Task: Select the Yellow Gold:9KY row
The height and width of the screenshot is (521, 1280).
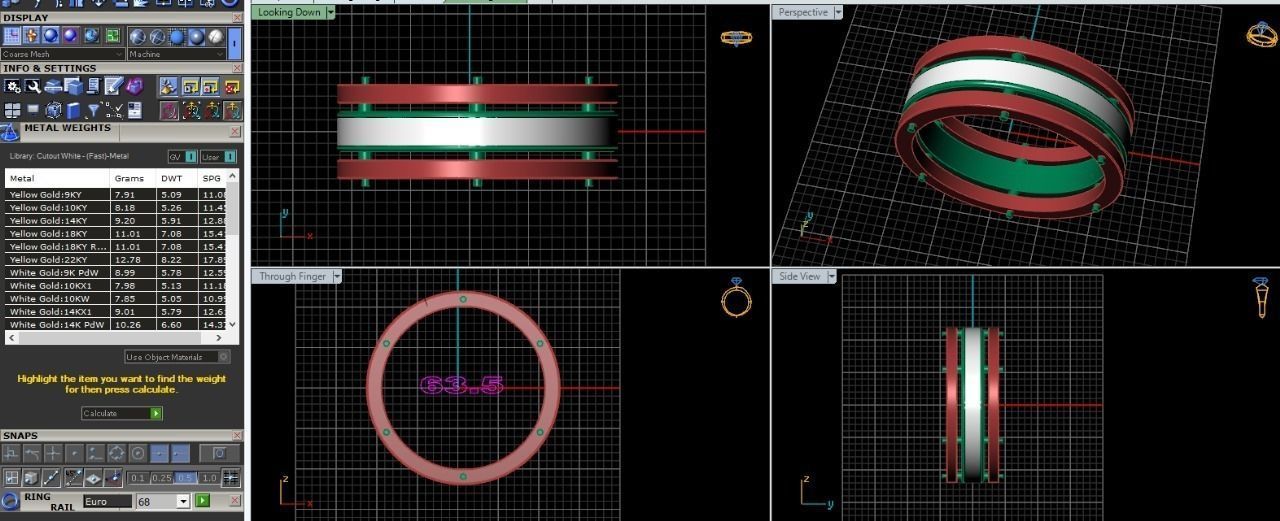Action: pyautogui.click(x=116, y=194)
